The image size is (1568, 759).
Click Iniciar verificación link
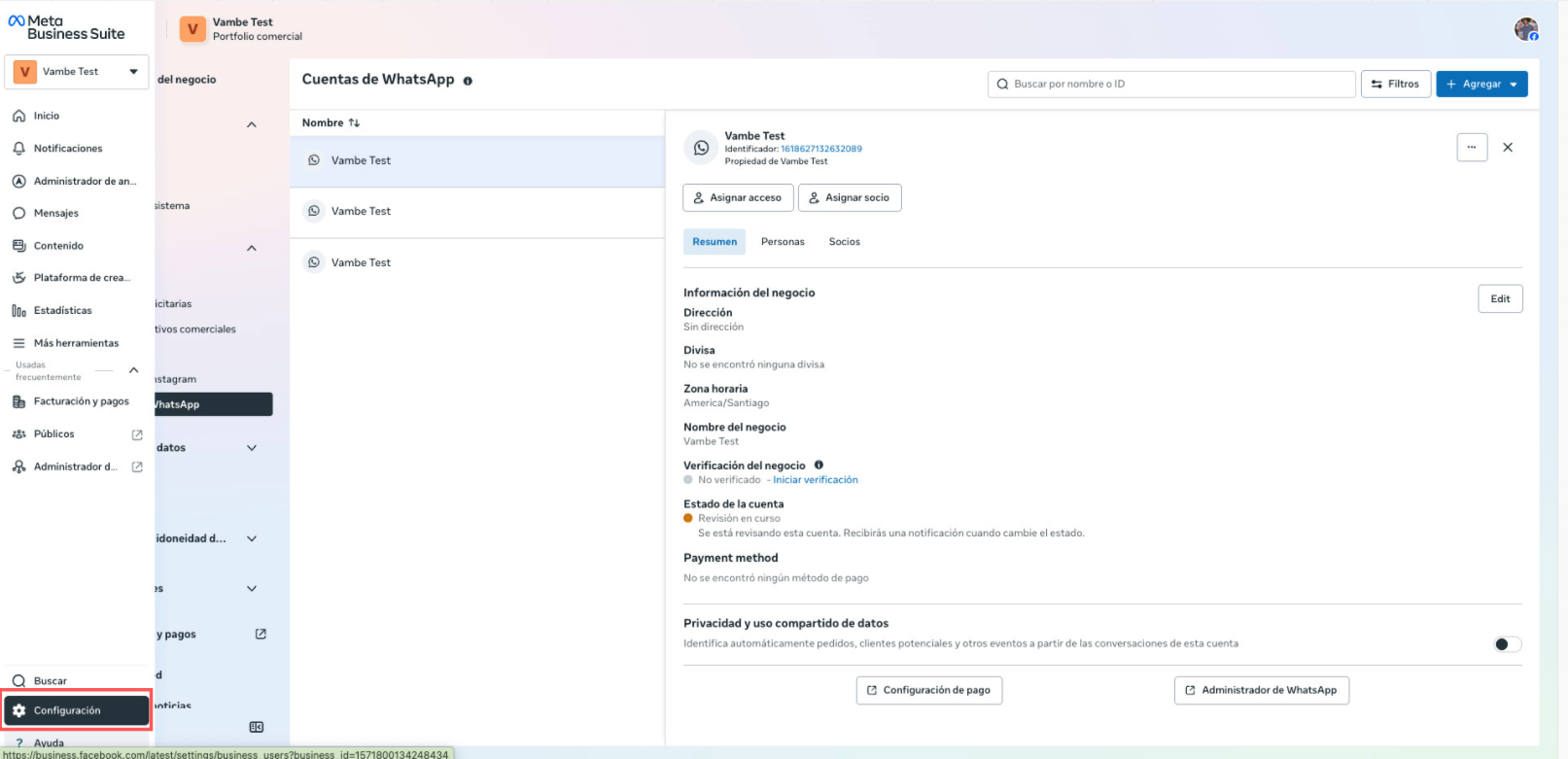point(815,480)
